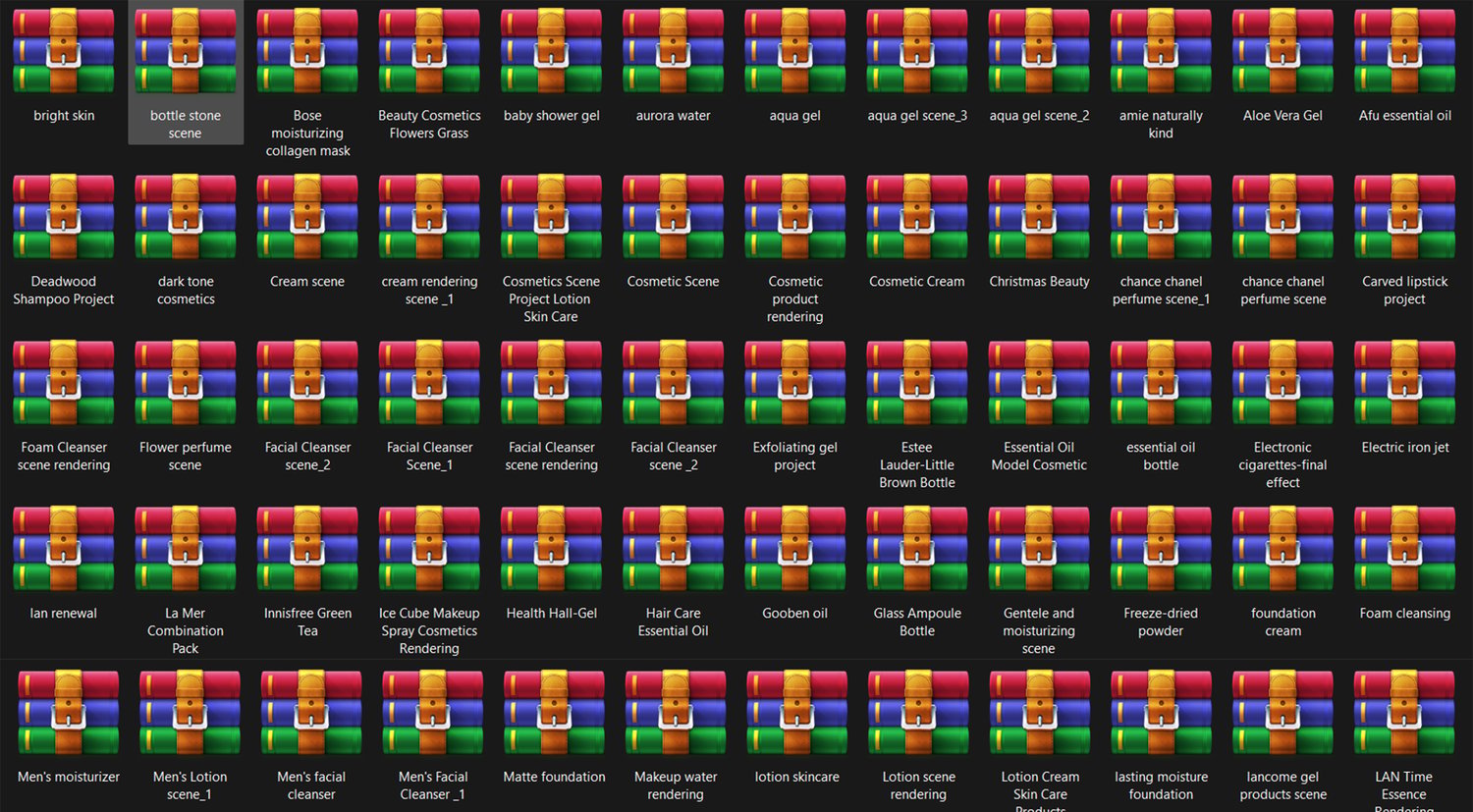Click the baby shower gel file name
The width and height of the screenshot is (1473, 812).
[x=552, y=116]
